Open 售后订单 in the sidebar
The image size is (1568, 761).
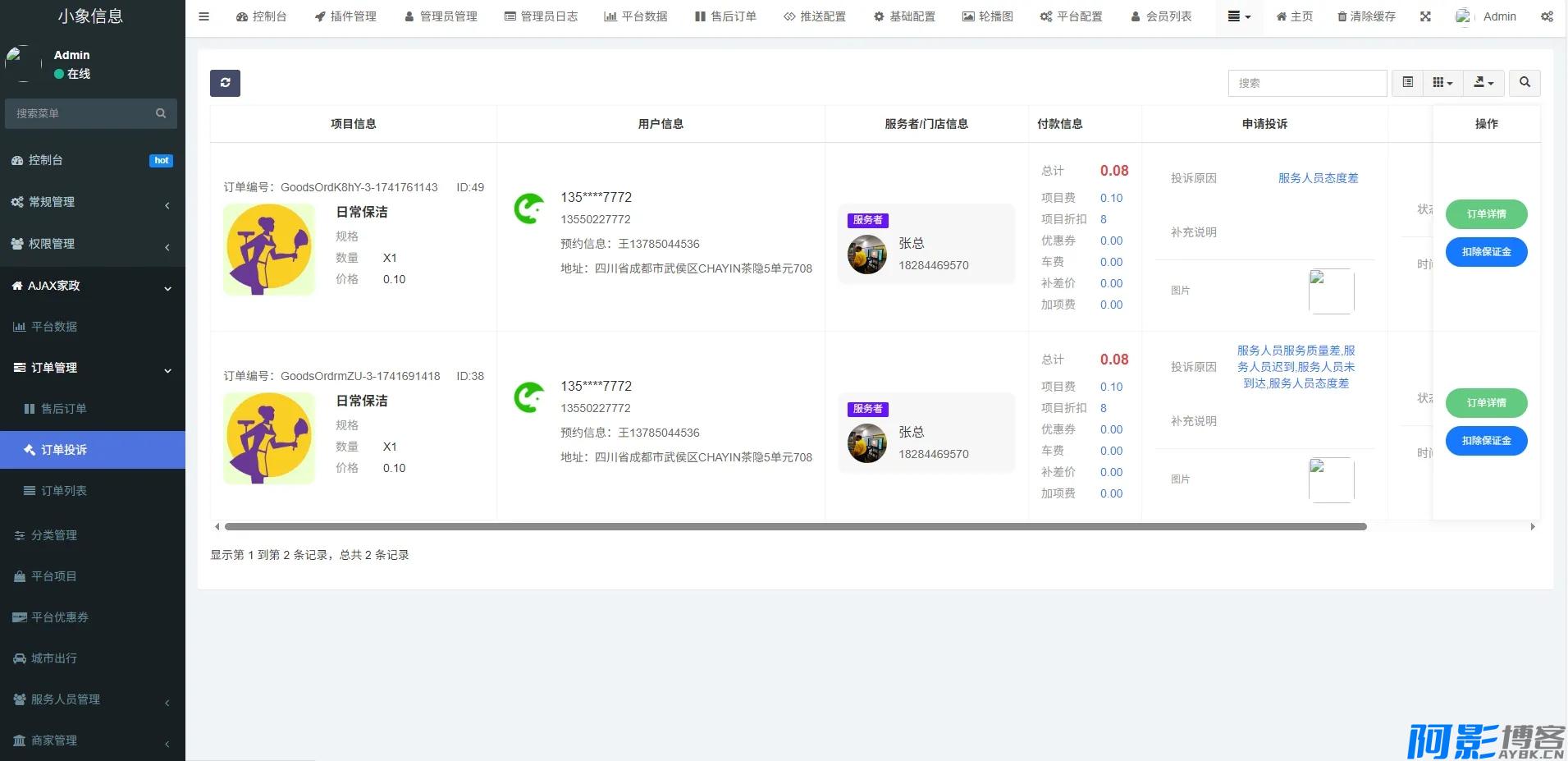pyautogui.click(x=63, y=409)
